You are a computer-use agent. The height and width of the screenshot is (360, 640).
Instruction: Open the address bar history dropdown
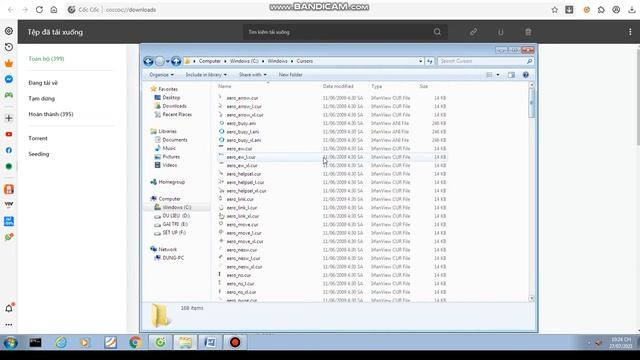click(x=420, y=61)
